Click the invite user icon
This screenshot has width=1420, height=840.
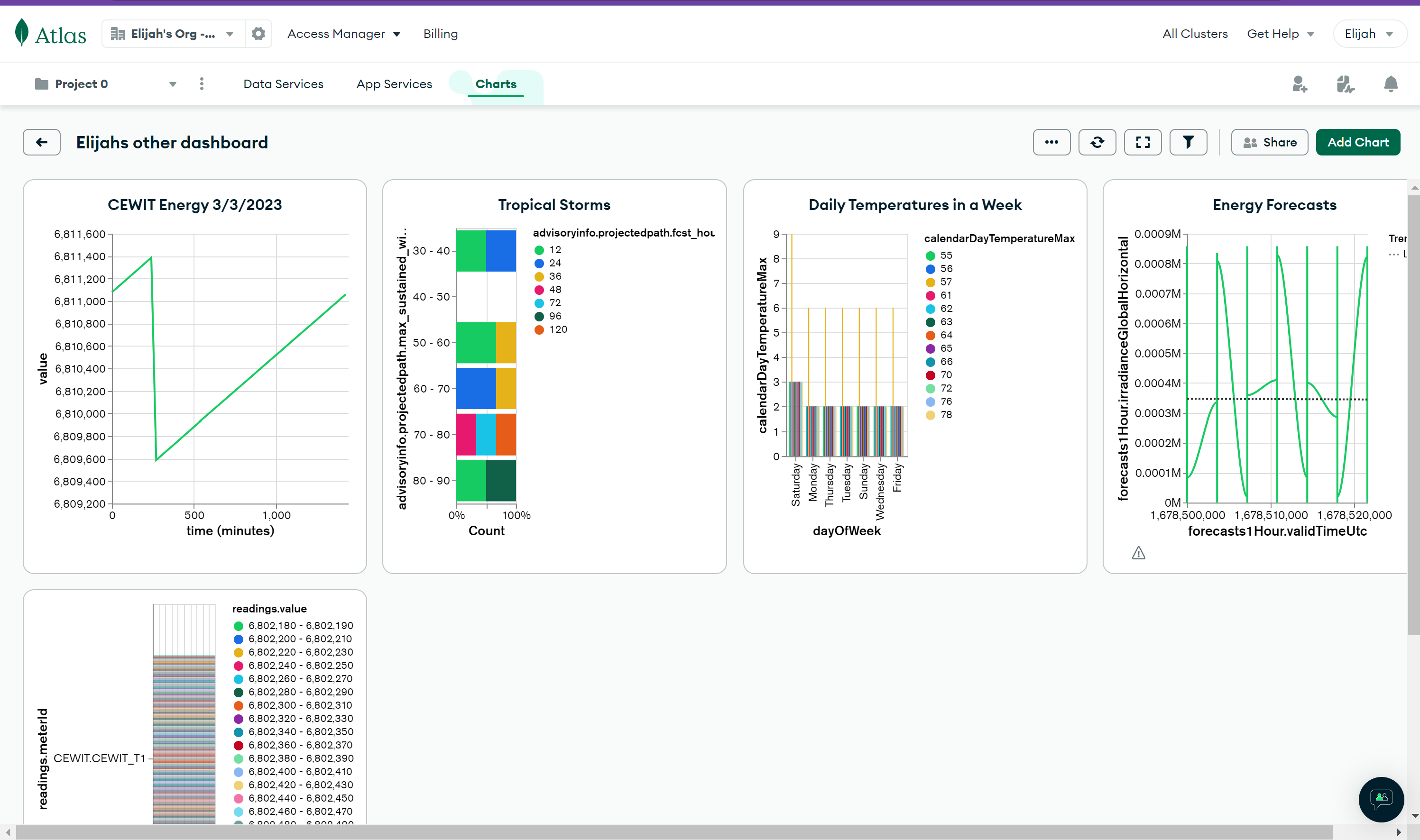(1300, 84)
